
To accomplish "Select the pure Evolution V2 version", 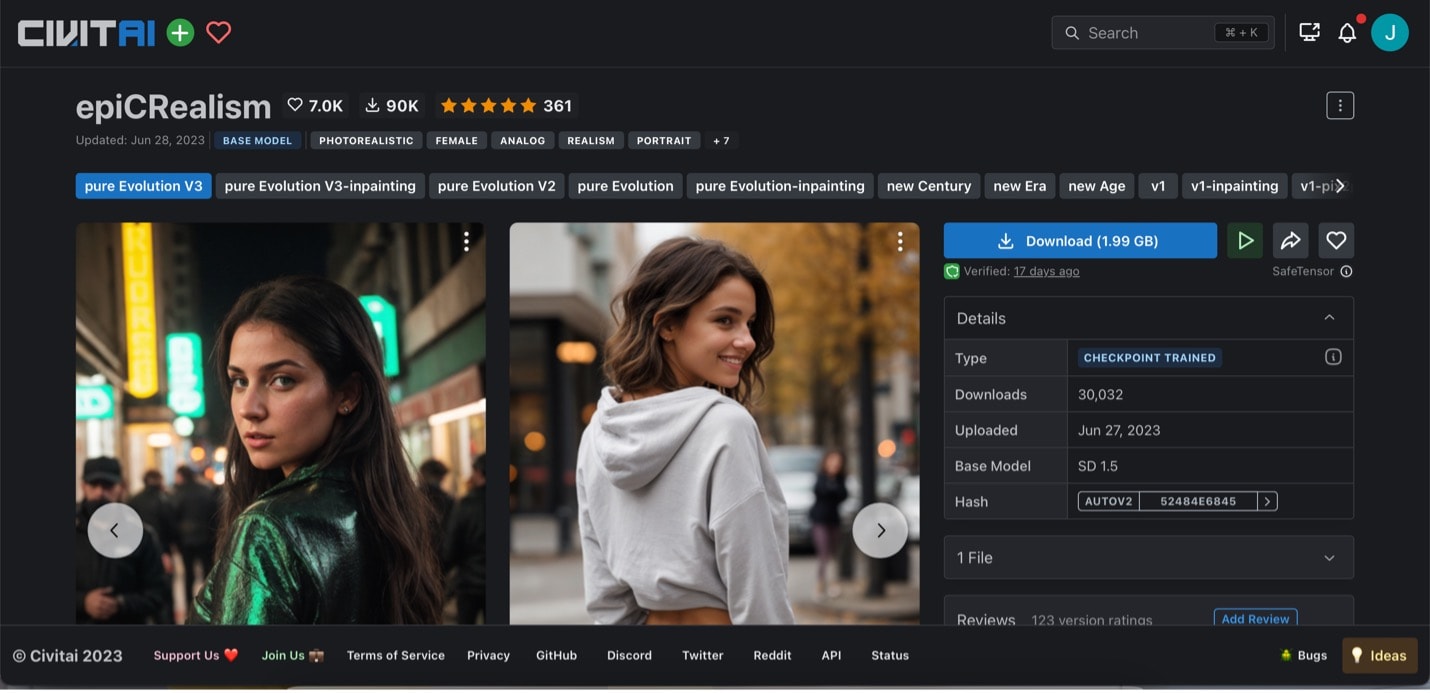I will (496, 186).
